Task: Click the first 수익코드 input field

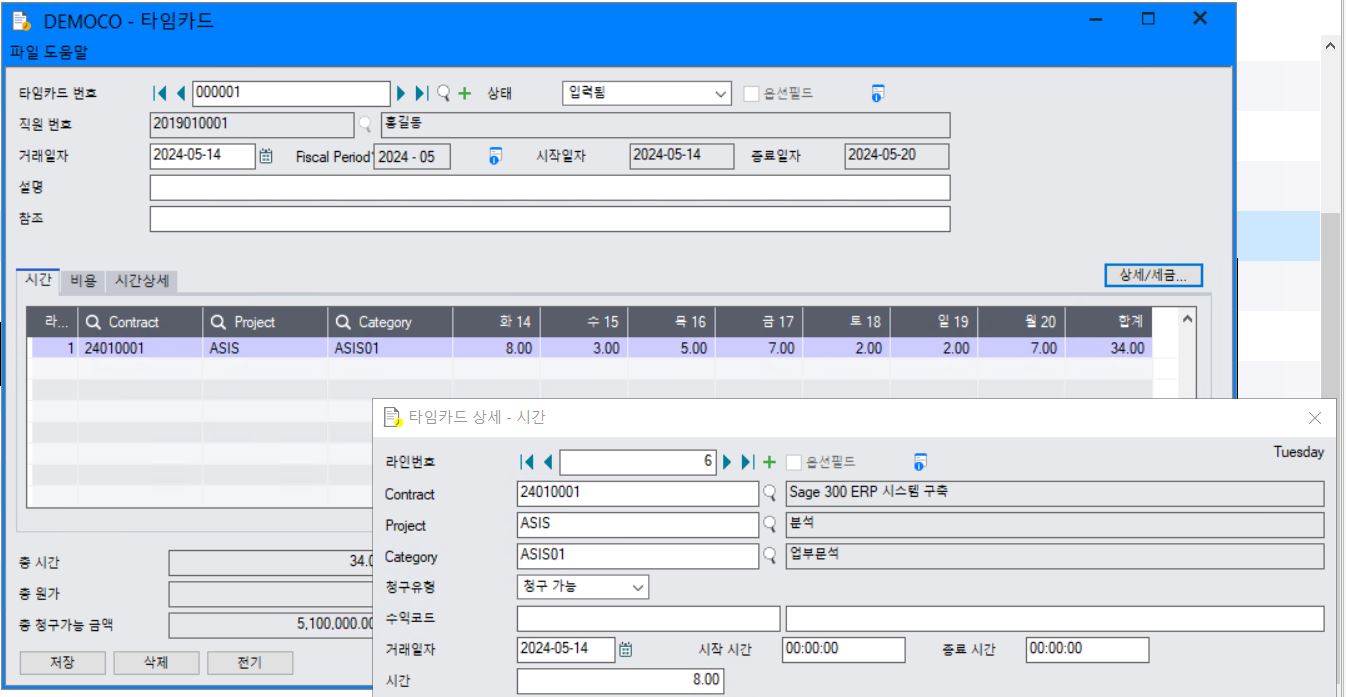Action: point(648,619)
